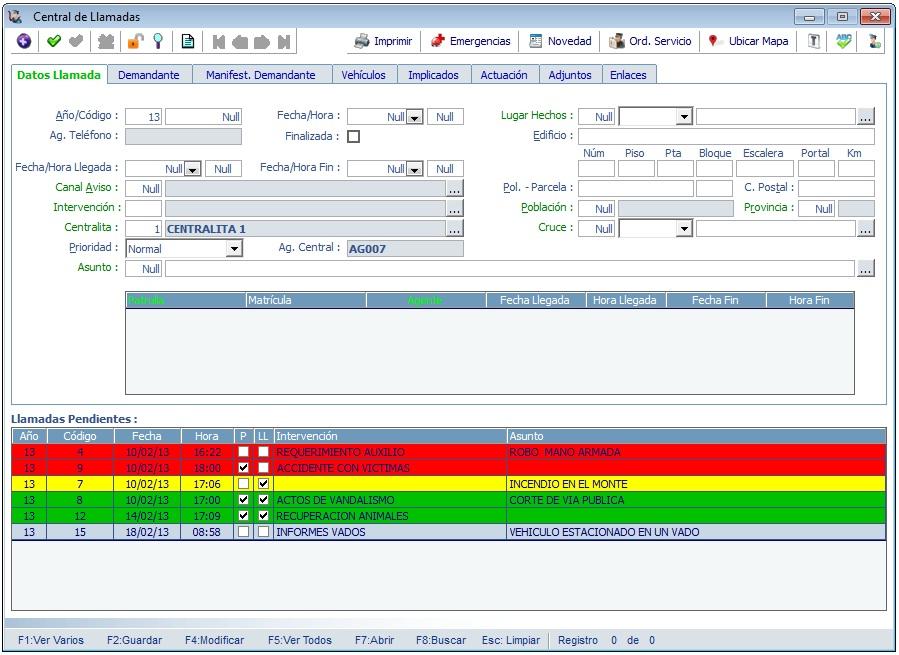This screenshot has height=655, width=899.
Task: Open Novedad from the toolbar
Action: (x=560, y=41)
